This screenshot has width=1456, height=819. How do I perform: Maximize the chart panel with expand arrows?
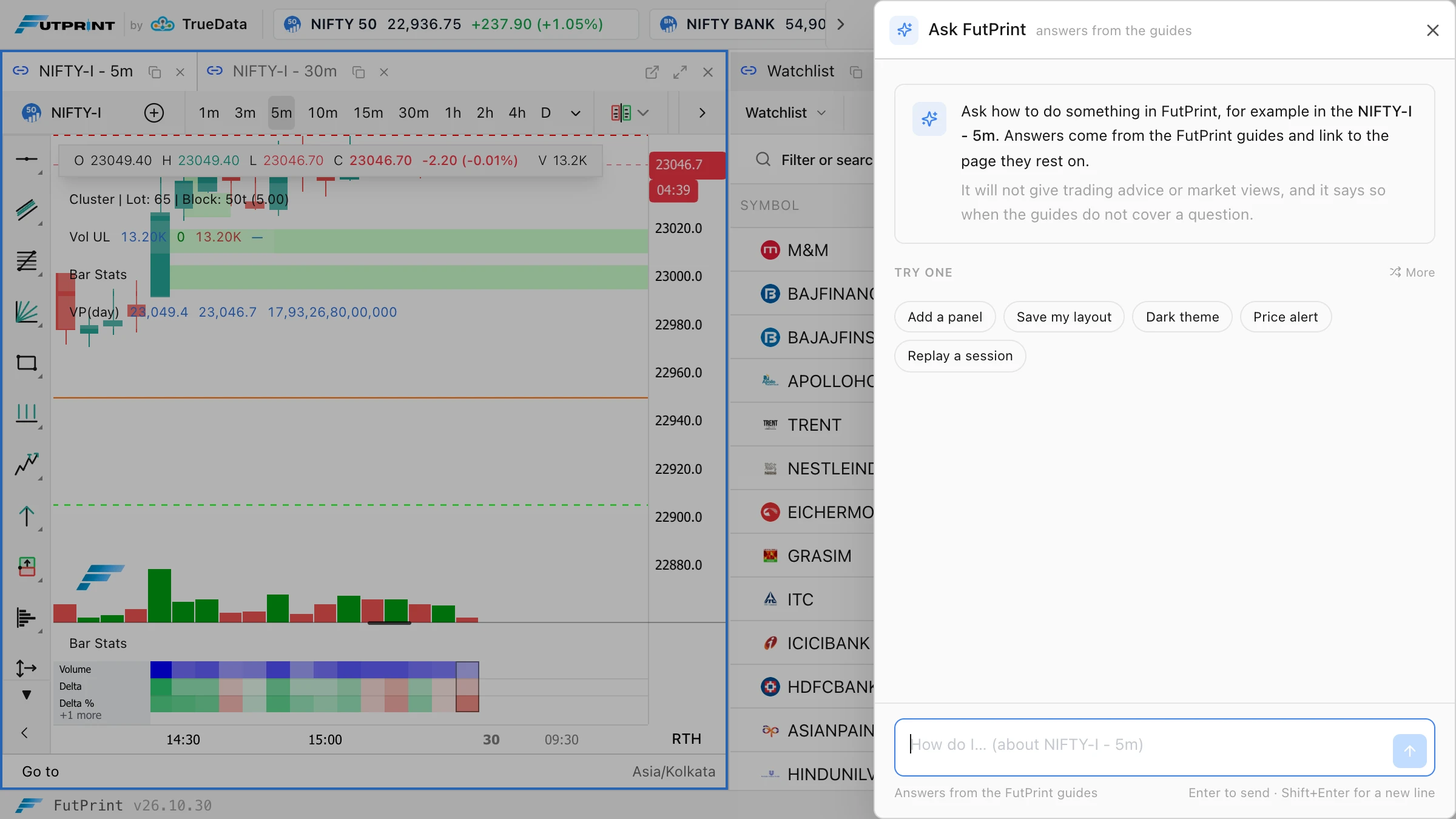coord(680,72)
